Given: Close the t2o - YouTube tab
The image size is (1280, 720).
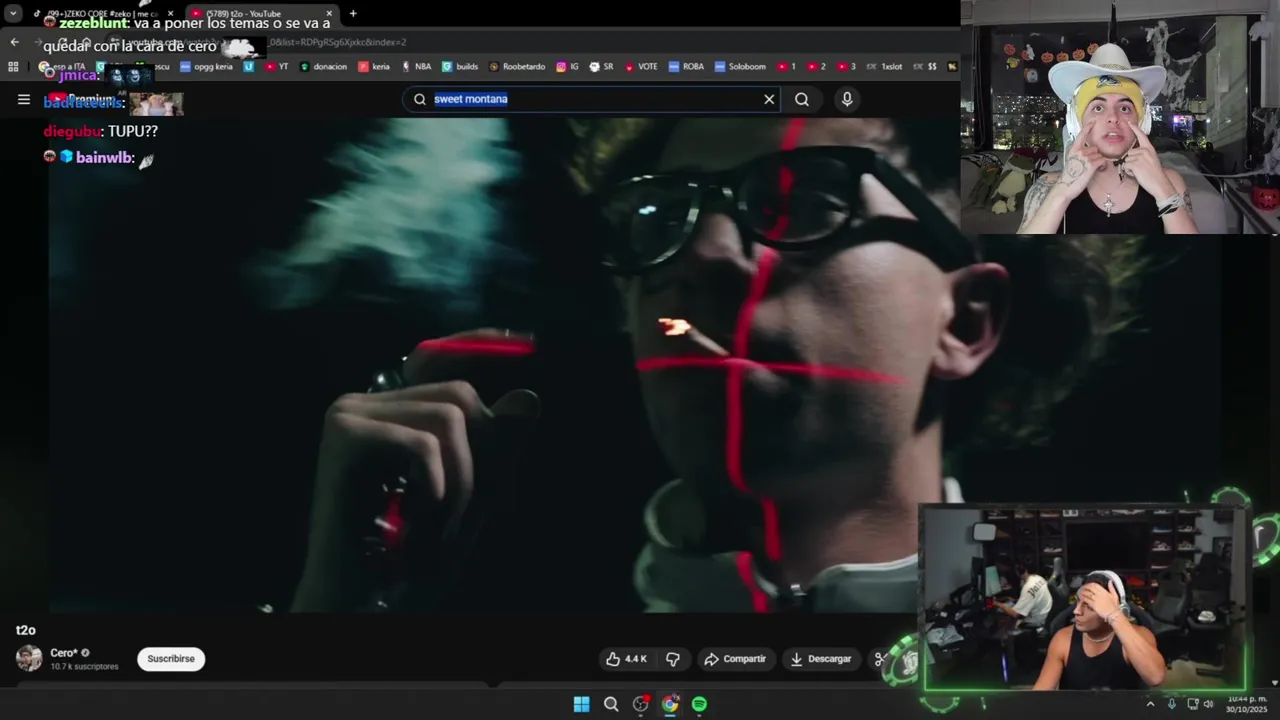Looking at the screenshot, I should [x=329, y=14].
